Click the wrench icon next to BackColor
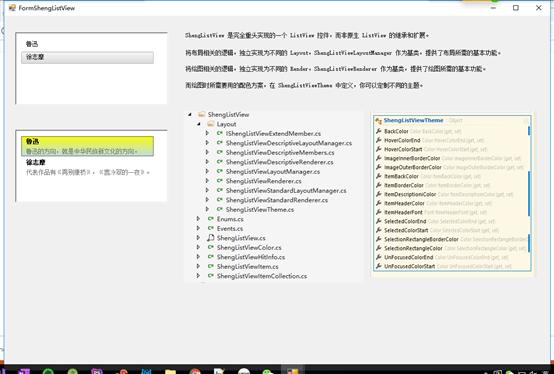 (378, 131)
